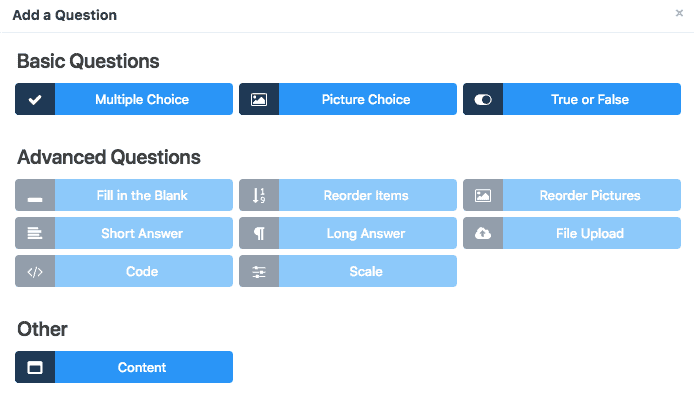Screen dimensions: 694x393
Task: Click the Short Answer lines icon
Action: [35, 233]
